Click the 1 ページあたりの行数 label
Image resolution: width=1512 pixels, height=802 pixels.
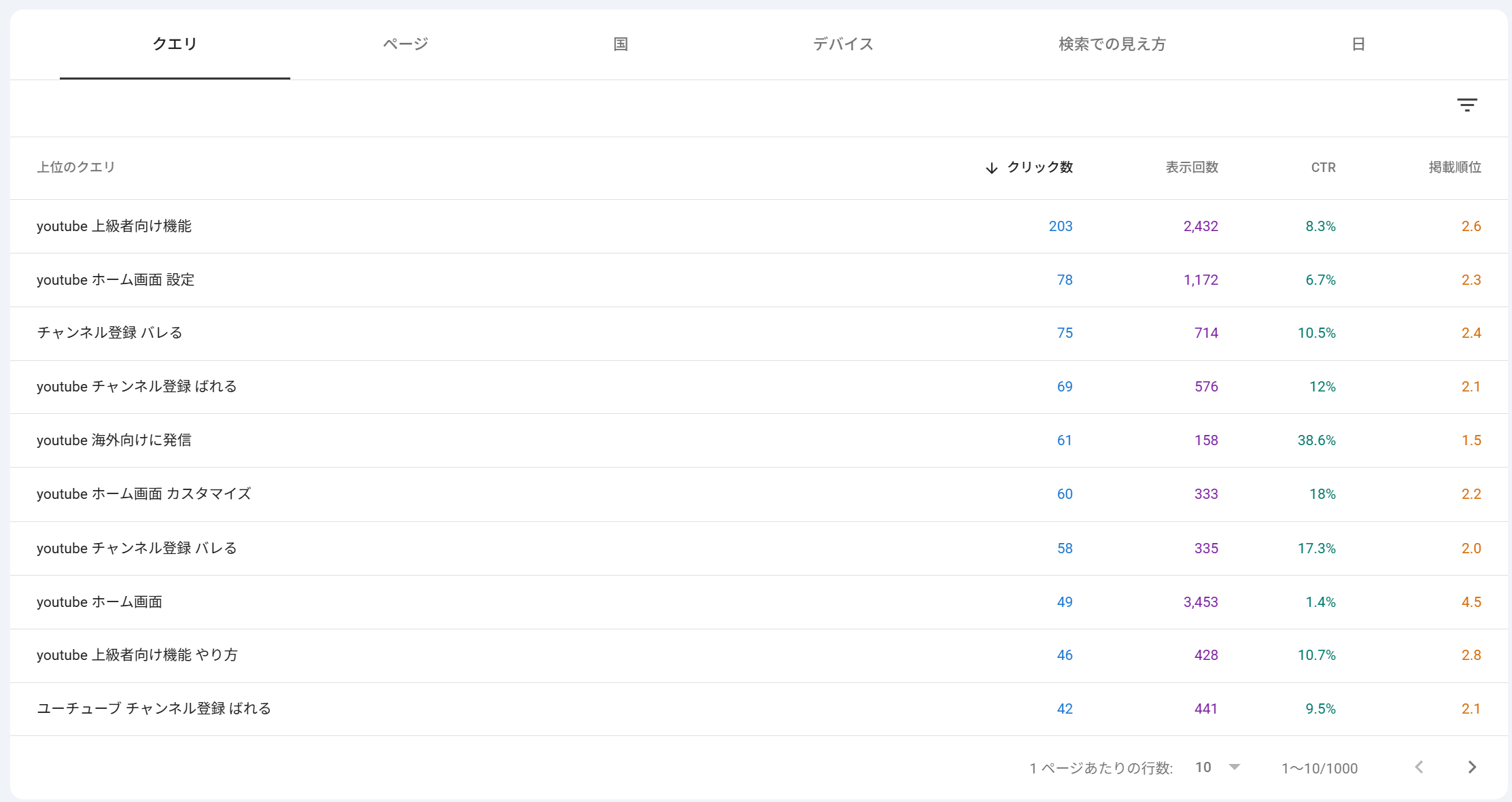[x=1101, y=769]
